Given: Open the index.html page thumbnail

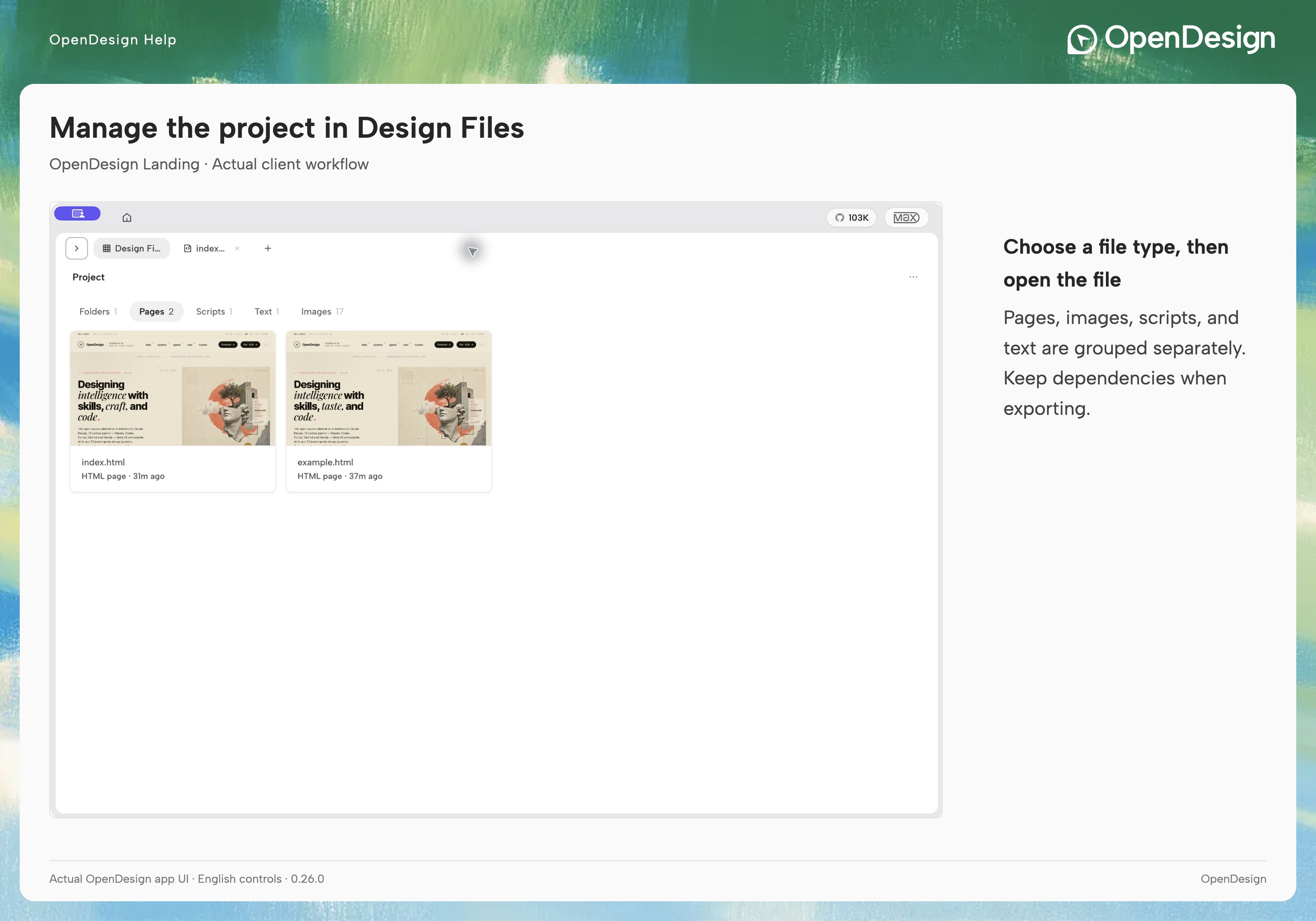Looking at the screenshot, I should (173, 389).
